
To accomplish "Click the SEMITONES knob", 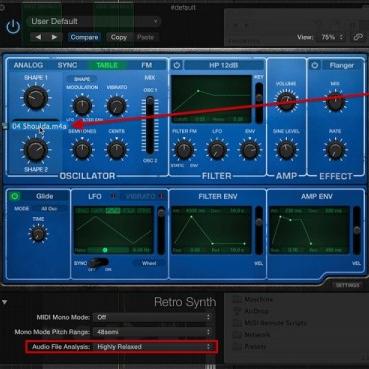I will click(82, 150).
